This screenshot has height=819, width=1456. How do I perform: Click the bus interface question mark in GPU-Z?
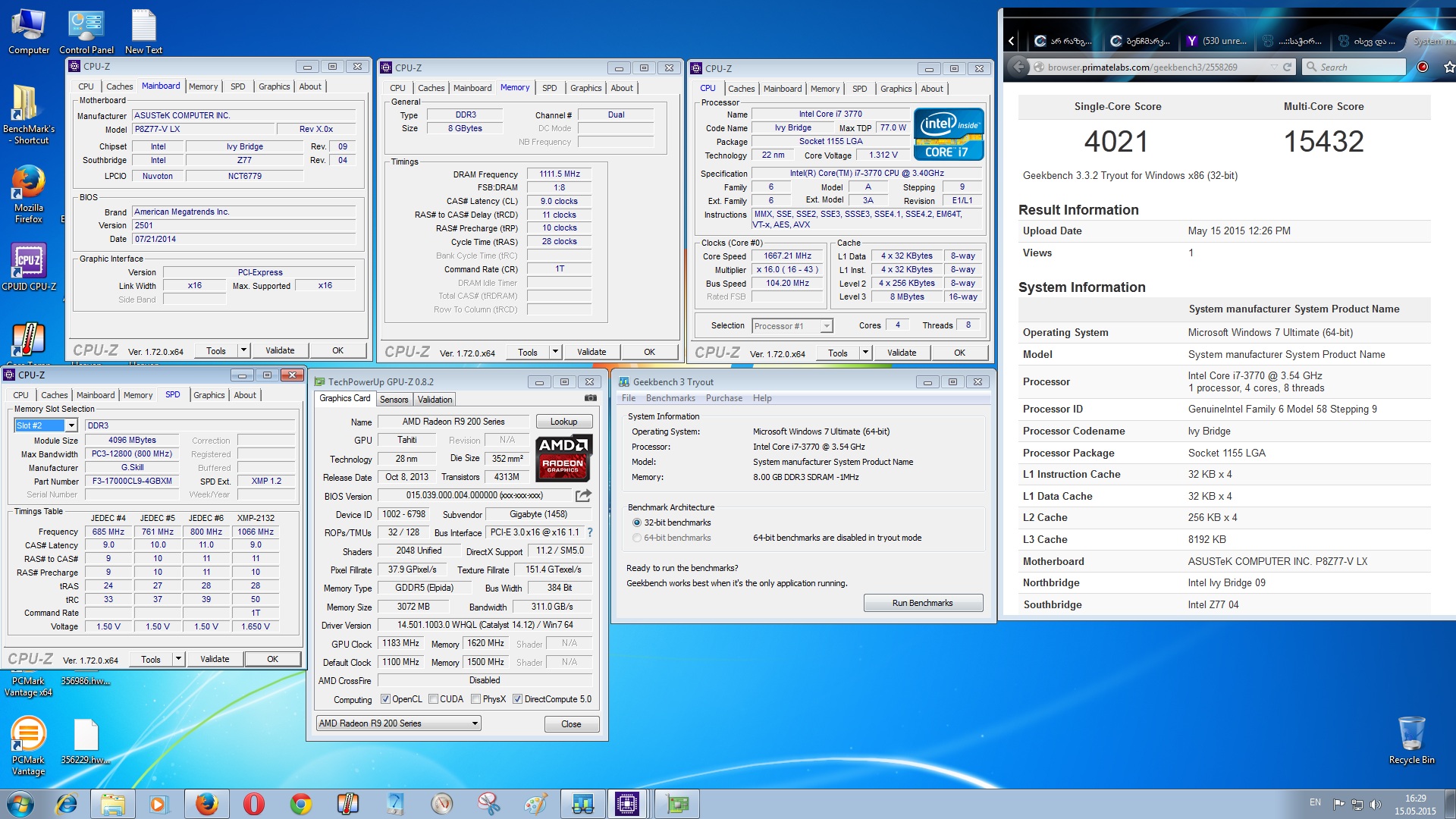click(590, 532)
